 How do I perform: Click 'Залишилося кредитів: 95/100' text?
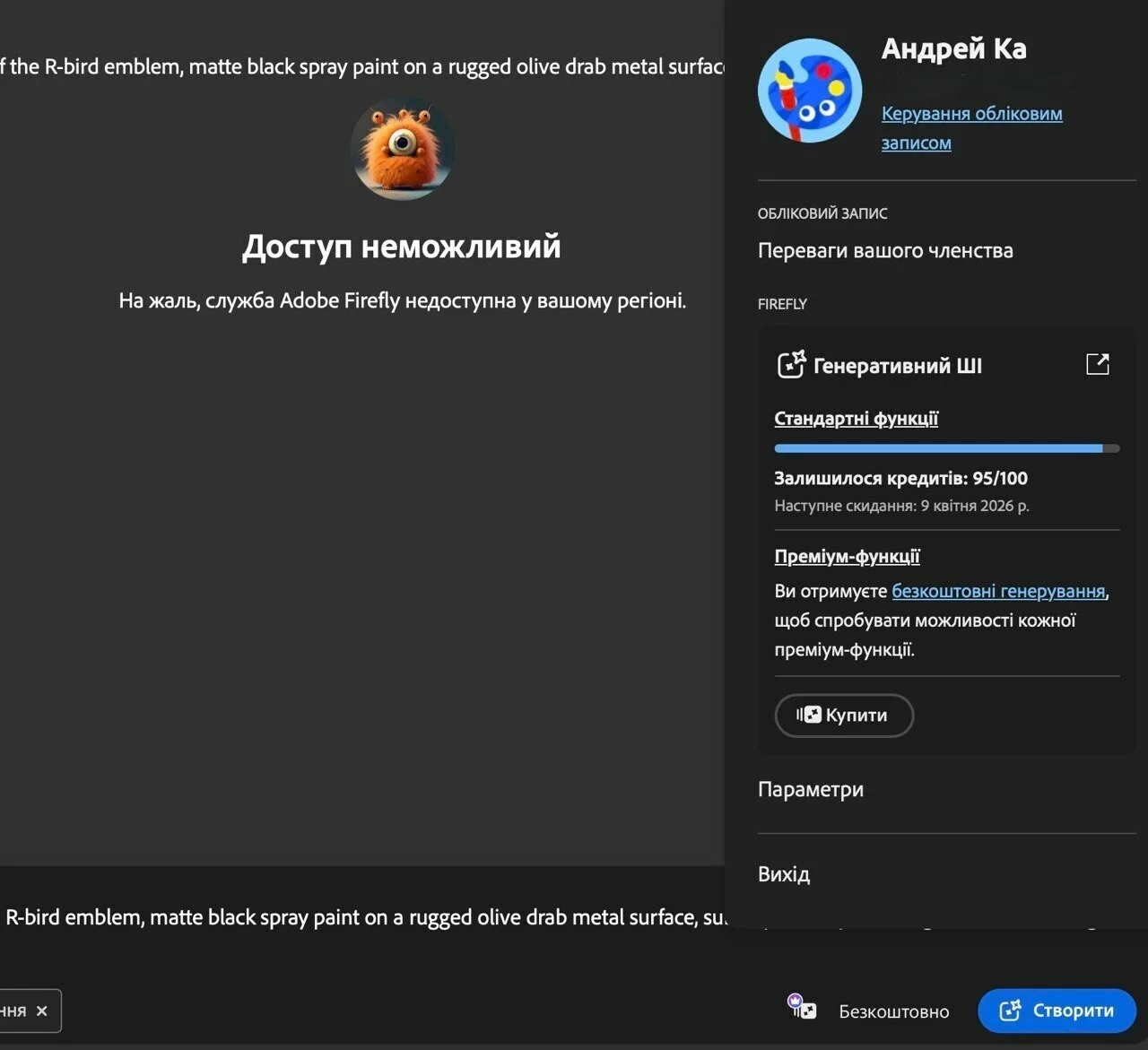900,478
